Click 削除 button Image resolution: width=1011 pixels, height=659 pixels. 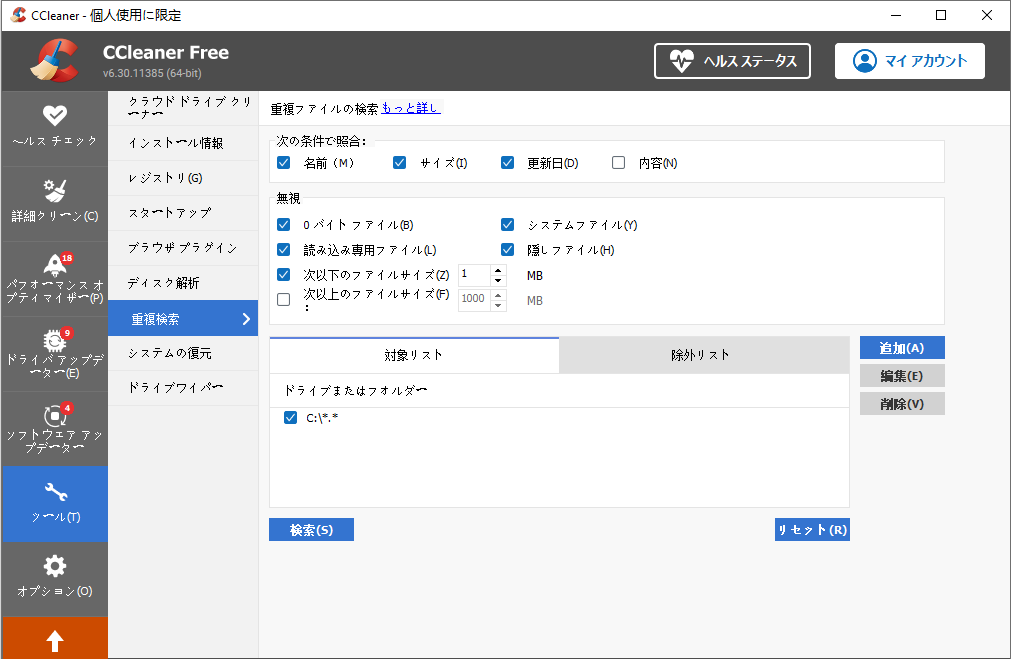[902, 404]
